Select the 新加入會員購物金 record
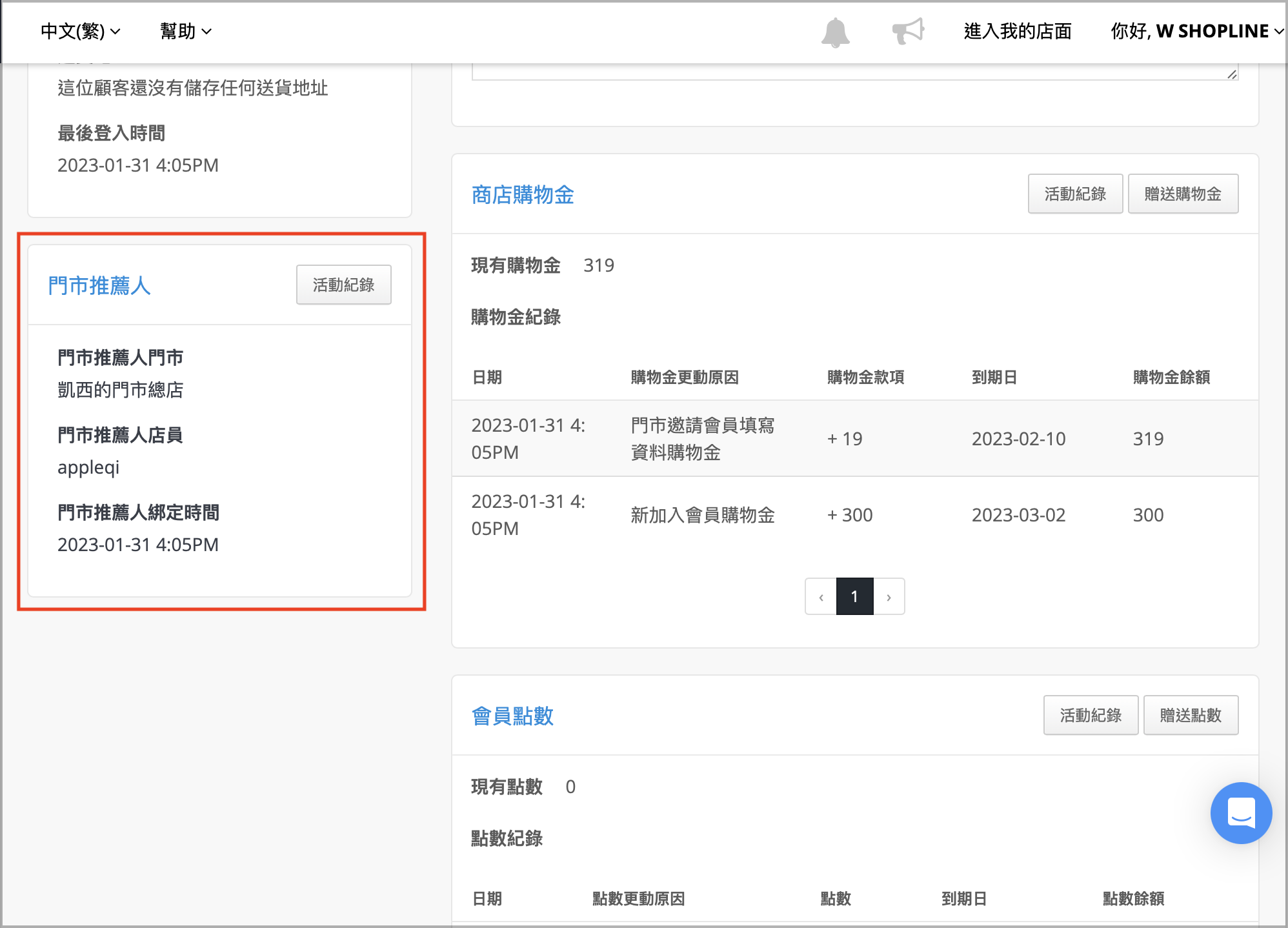This screenshot has height=928, width=1288. click(x=855, y=515)
